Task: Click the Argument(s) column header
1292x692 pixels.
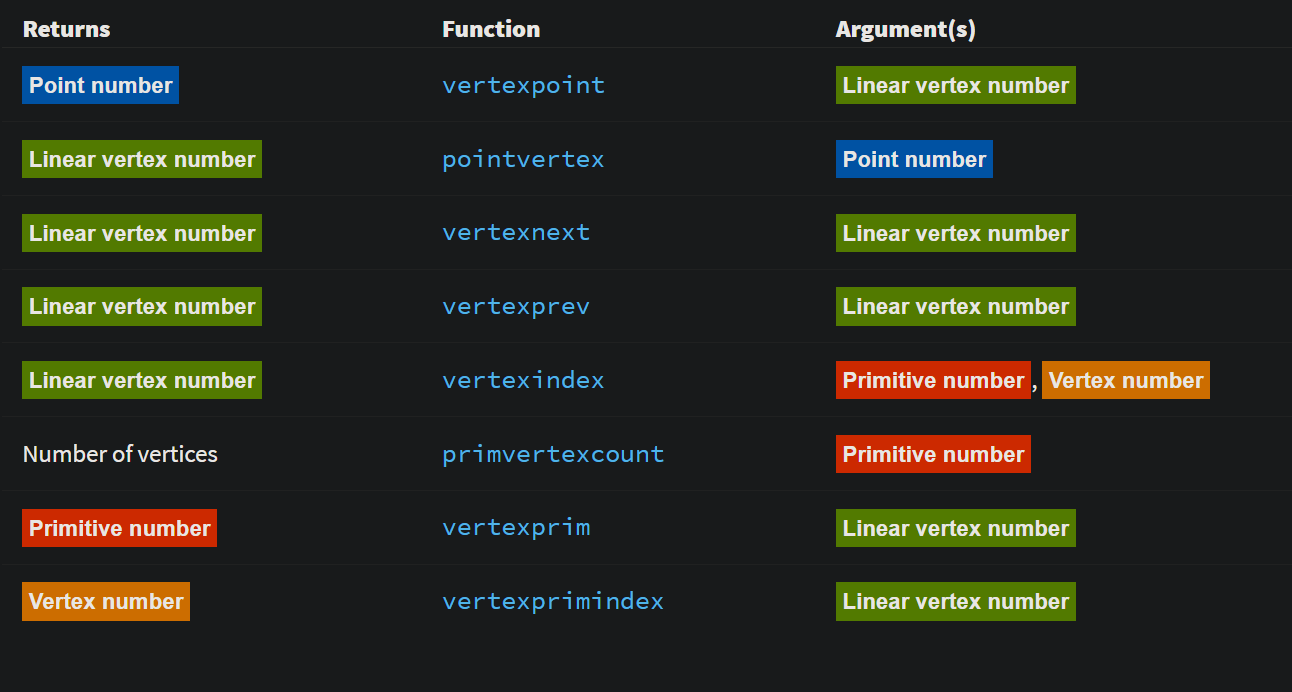Action: click(x=905, y=30)
